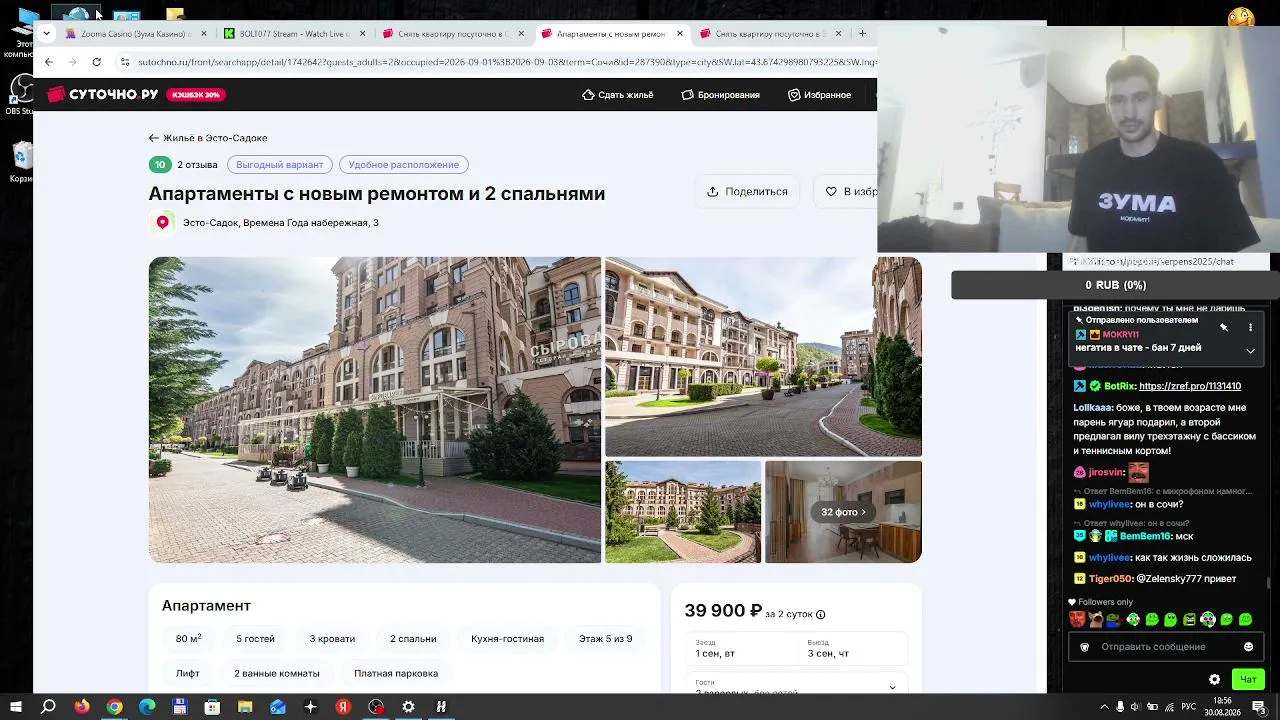The image size is (1280, 720).
Task: Open a new browser tab
Action: [862, 34]
